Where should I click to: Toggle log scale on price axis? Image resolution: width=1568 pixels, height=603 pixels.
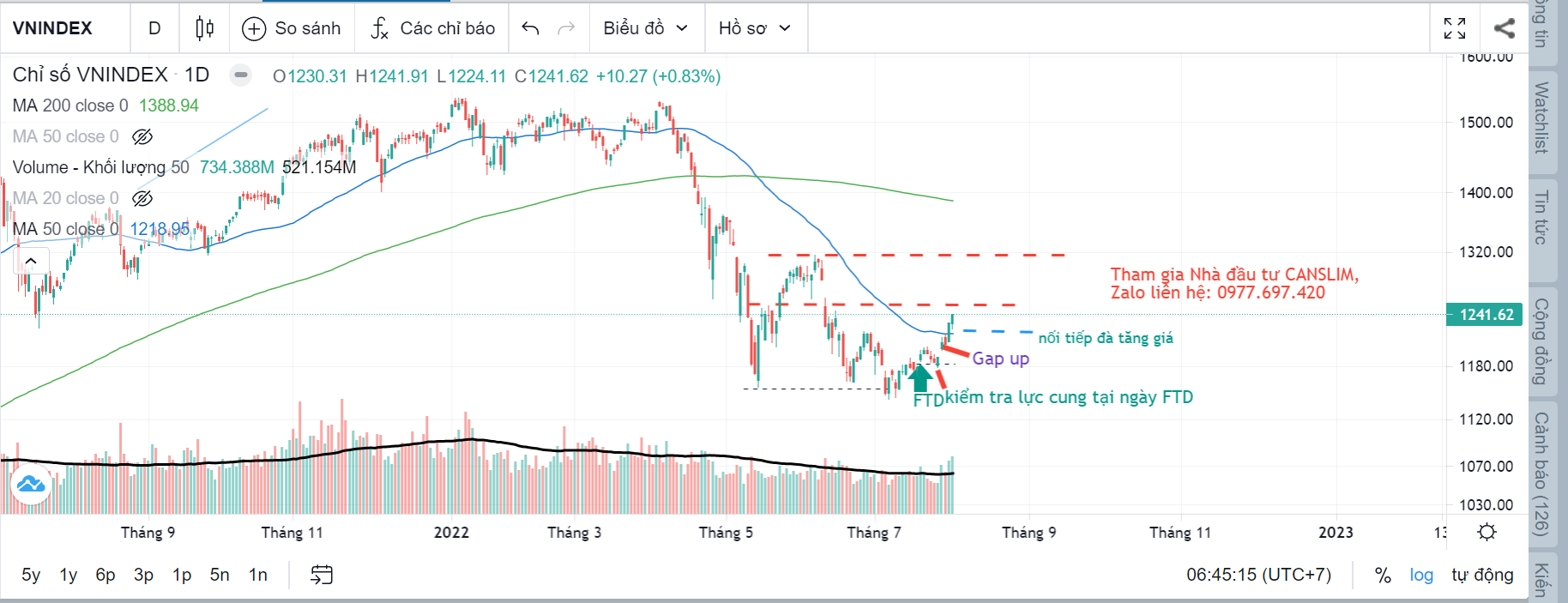pos(1421,575)
